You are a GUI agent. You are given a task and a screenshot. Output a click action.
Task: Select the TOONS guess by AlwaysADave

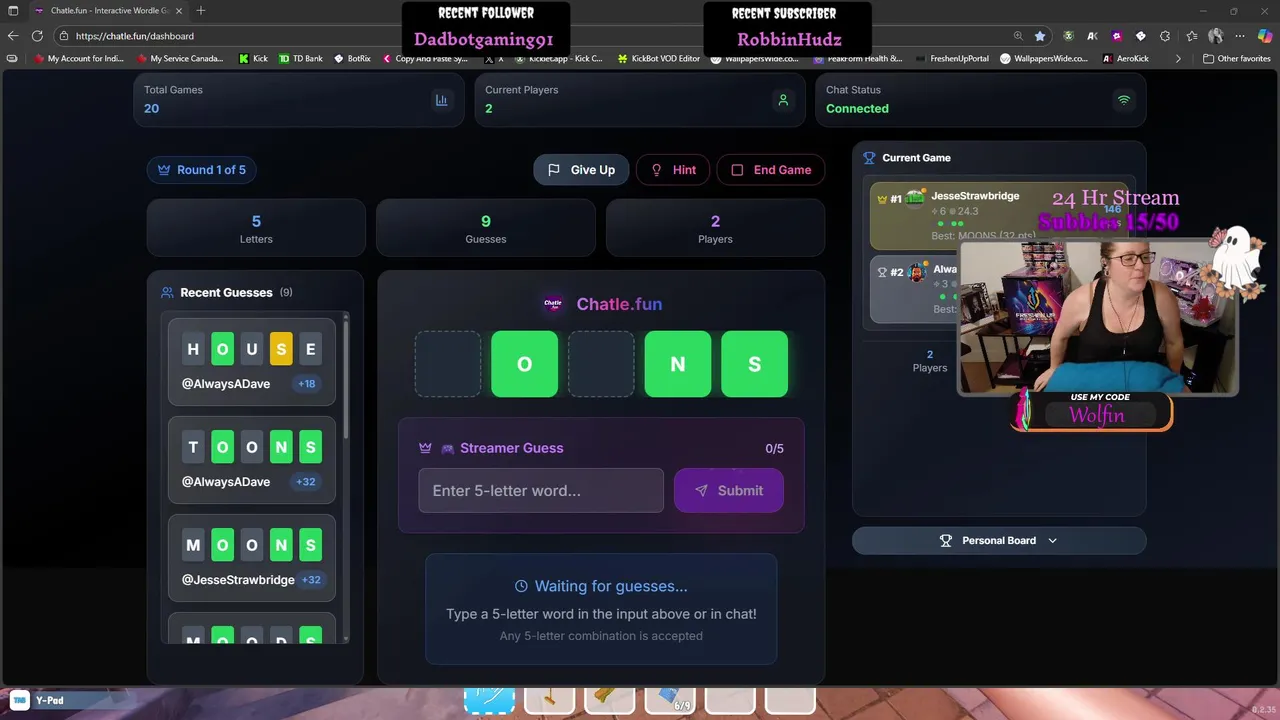point(252,460)
